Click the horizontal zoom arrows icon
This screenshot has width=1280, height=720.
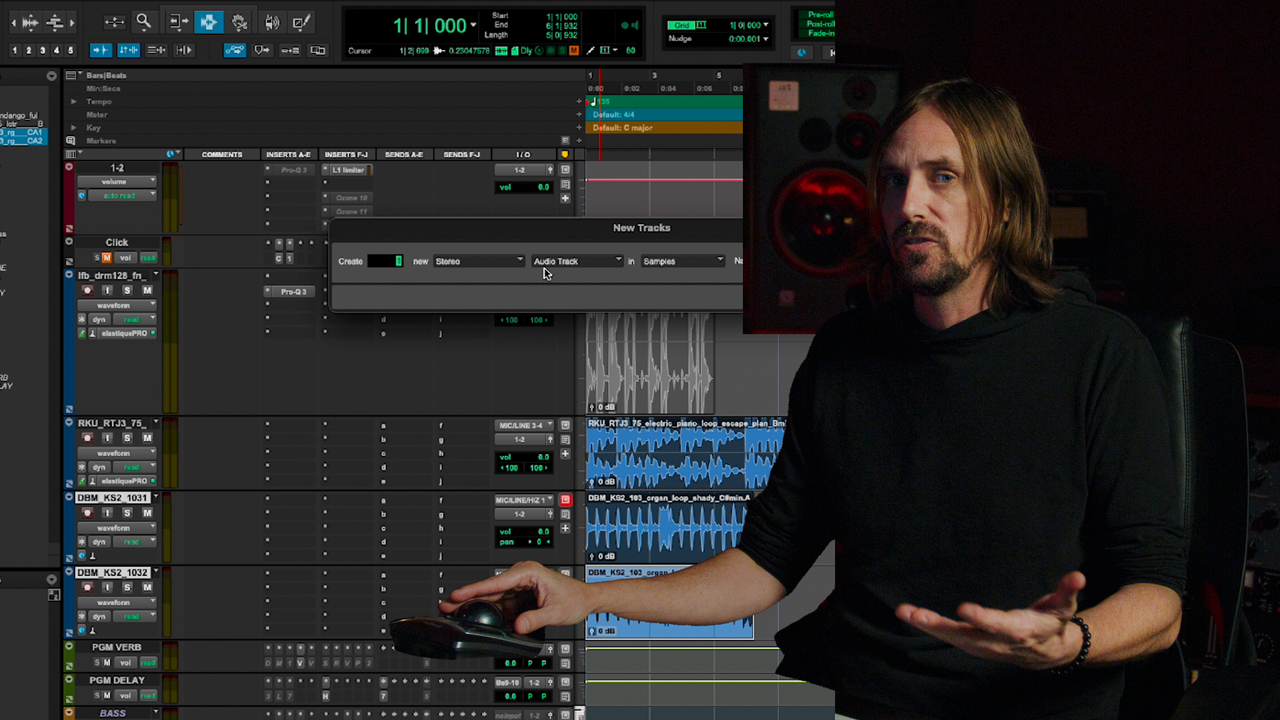114,21
